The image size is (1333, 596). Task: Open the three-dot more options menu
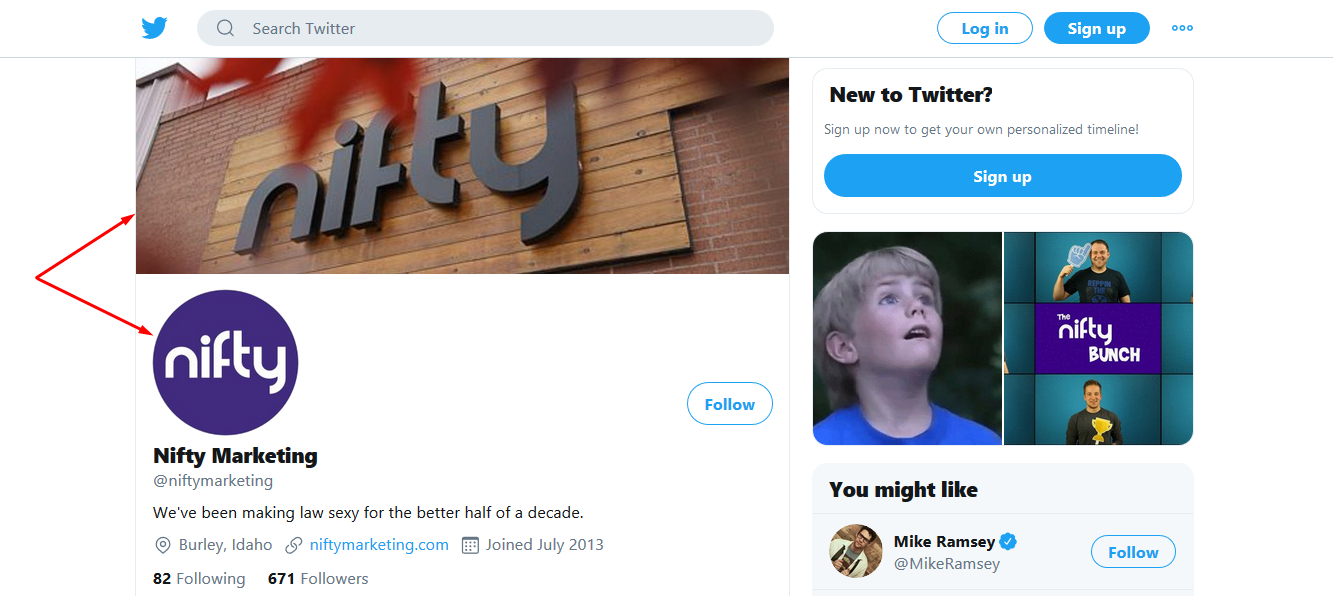[1182, 28]
